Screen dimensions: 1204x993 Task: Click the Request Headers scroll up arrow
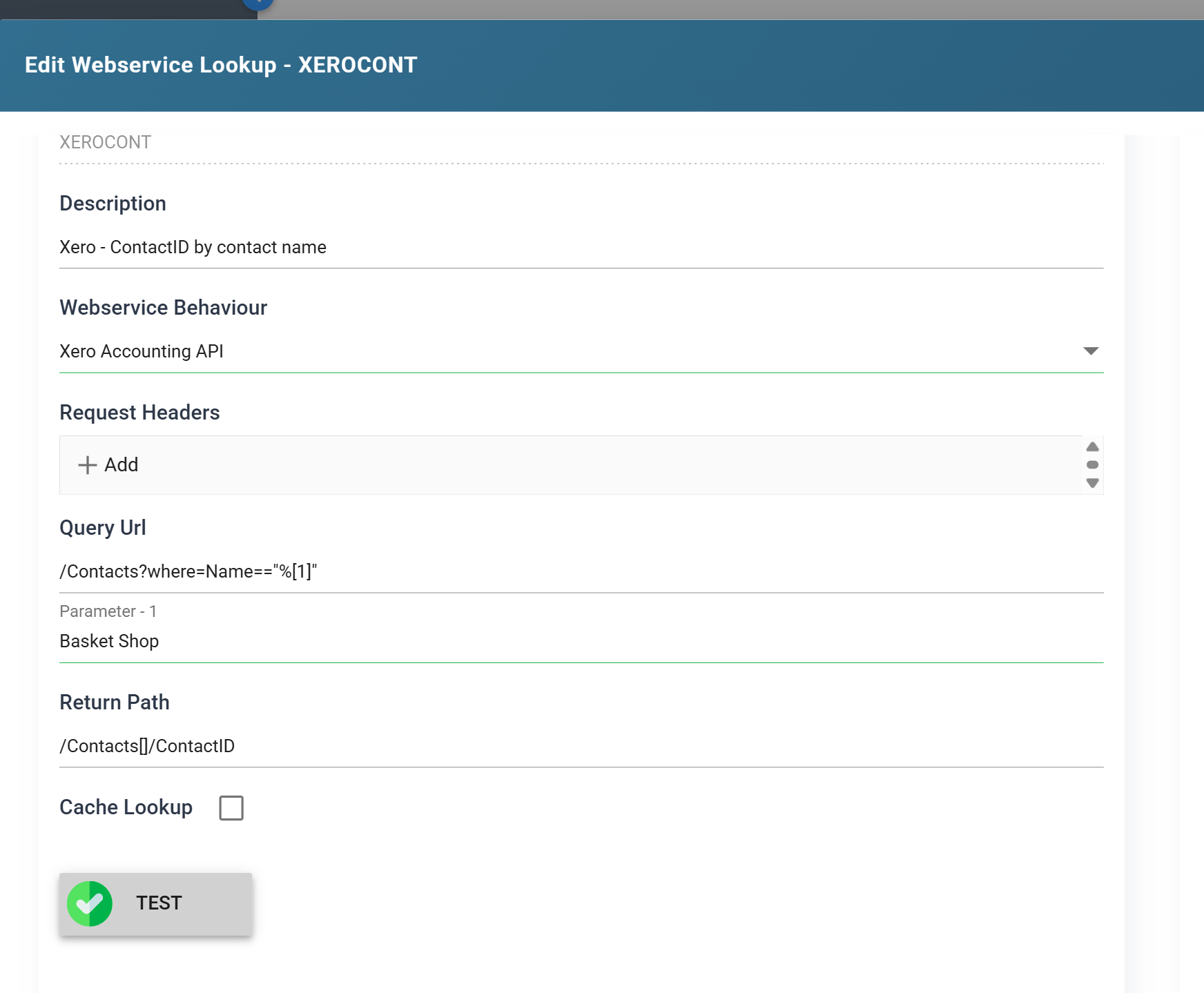(1092, 446)
